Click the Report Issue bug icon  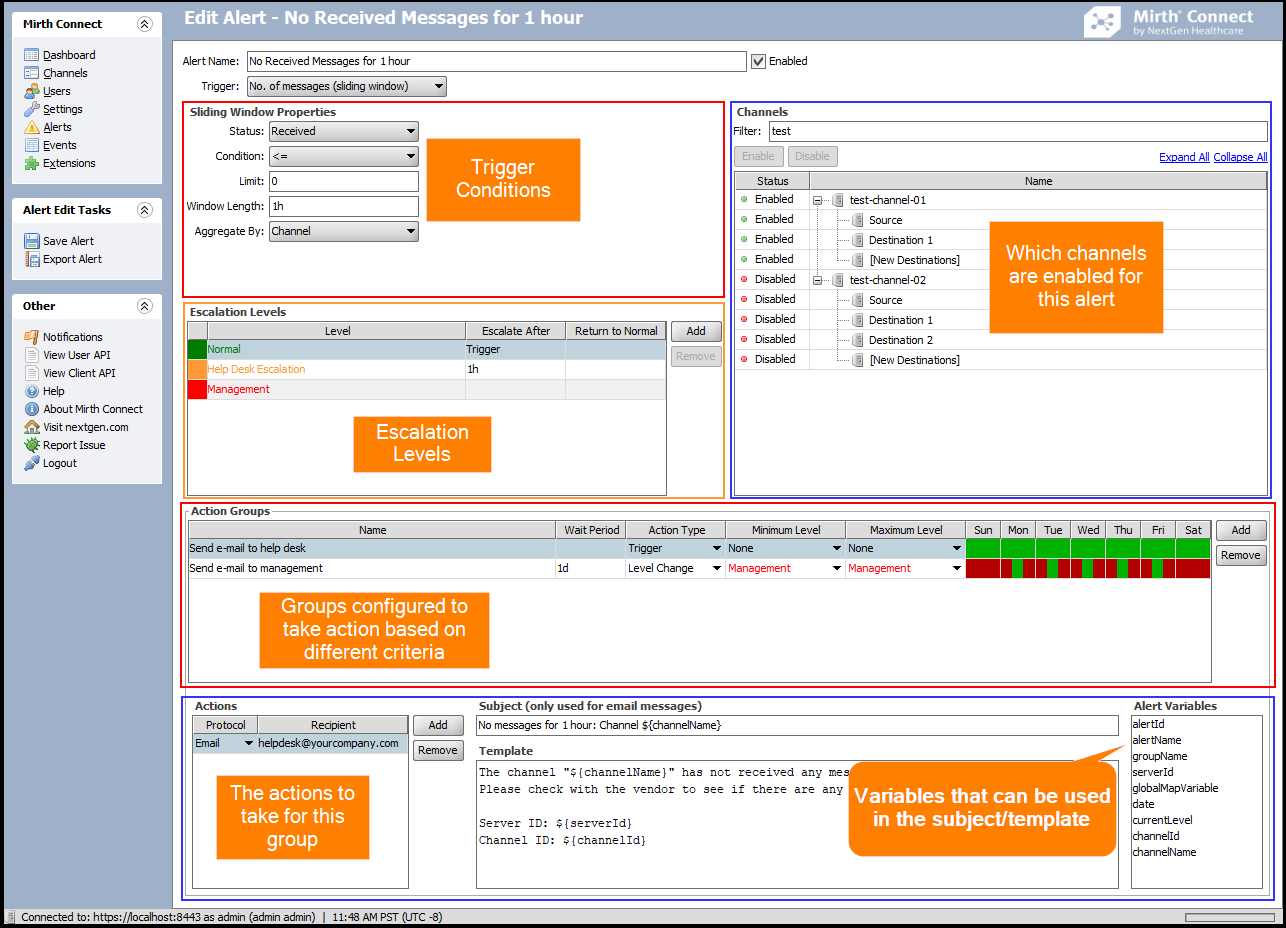[31, 445]
